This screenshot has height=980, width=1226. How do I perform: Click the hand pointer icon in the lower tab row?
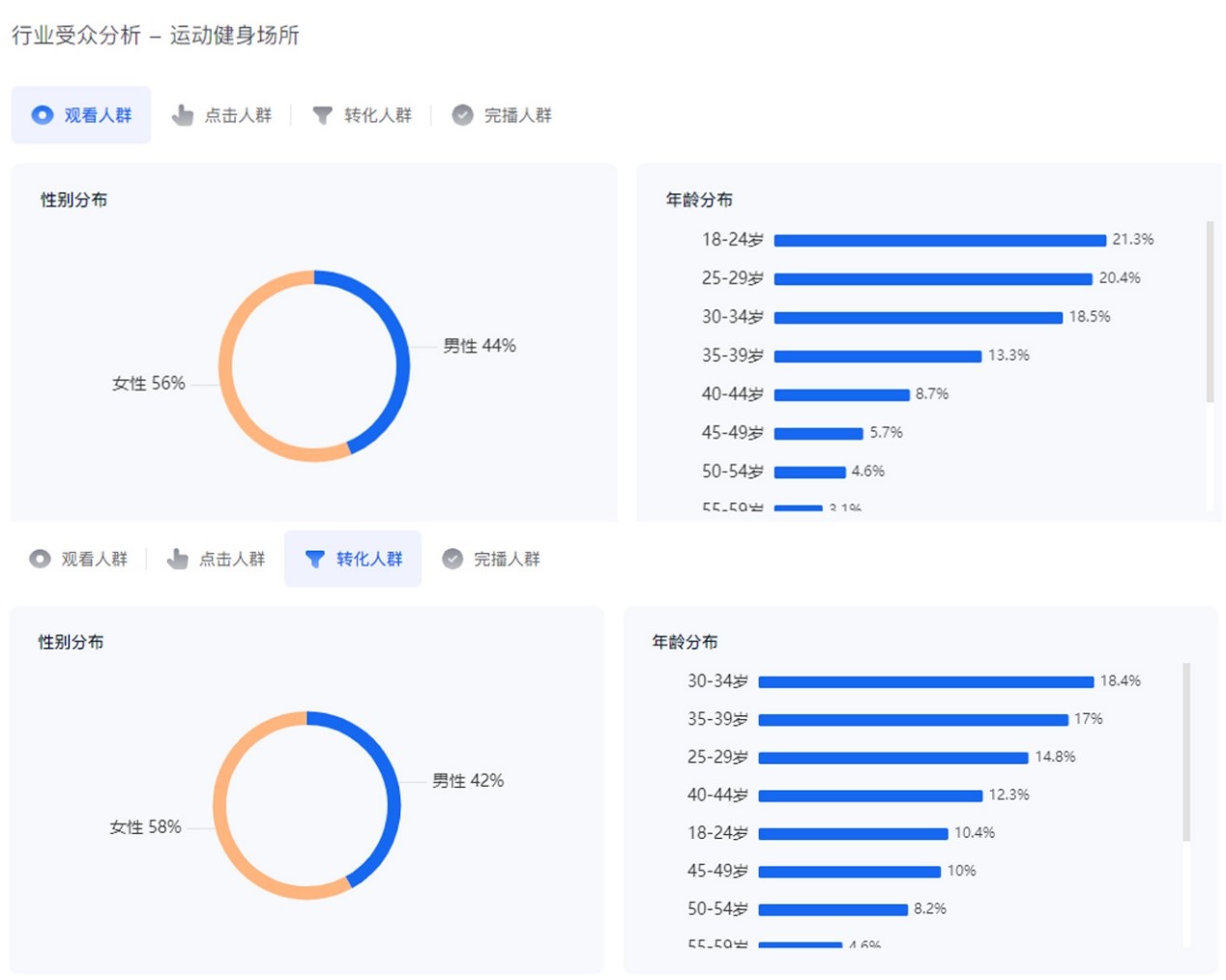[177, 559]
